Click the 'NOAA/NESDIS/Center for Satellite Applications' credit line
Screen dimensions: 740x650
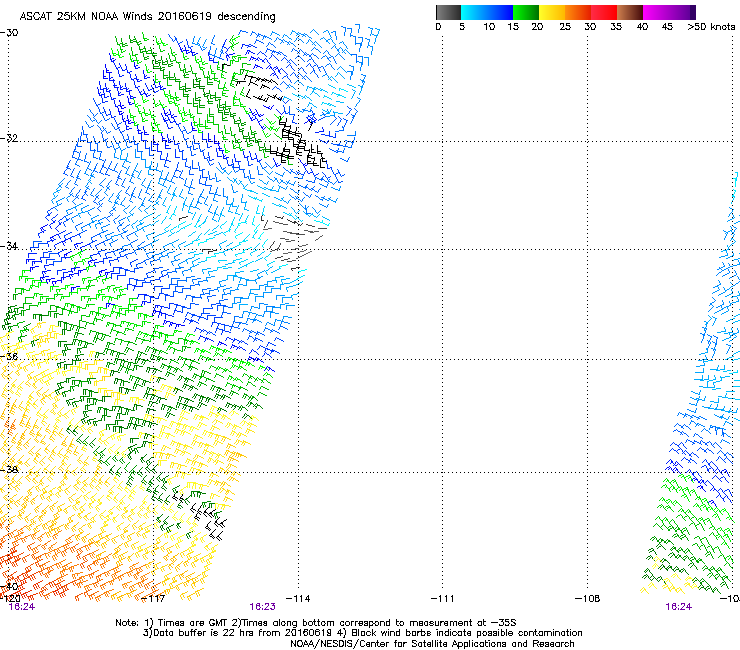coord(432,644)
